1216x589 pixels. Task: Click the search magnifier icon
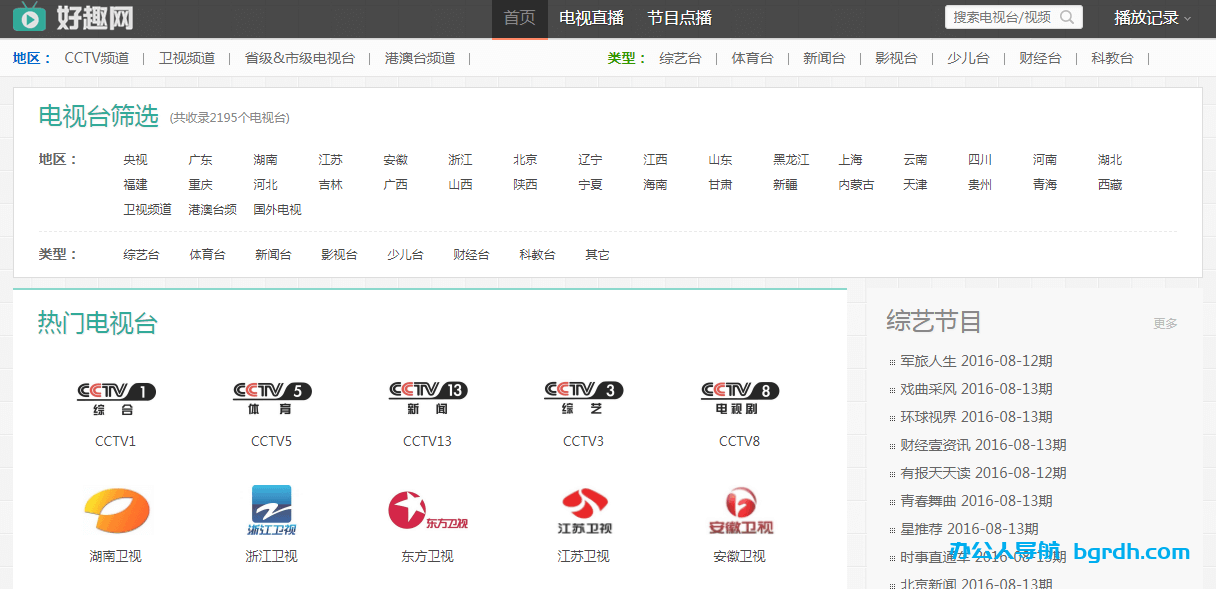pyautogui.click(x=1067, y=17)
